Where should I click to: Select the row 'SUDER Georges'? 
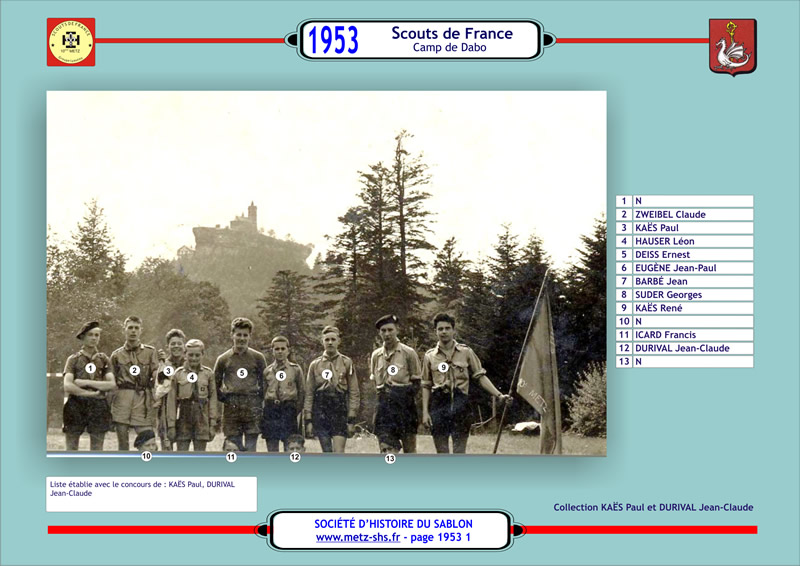tap(685, 294)
